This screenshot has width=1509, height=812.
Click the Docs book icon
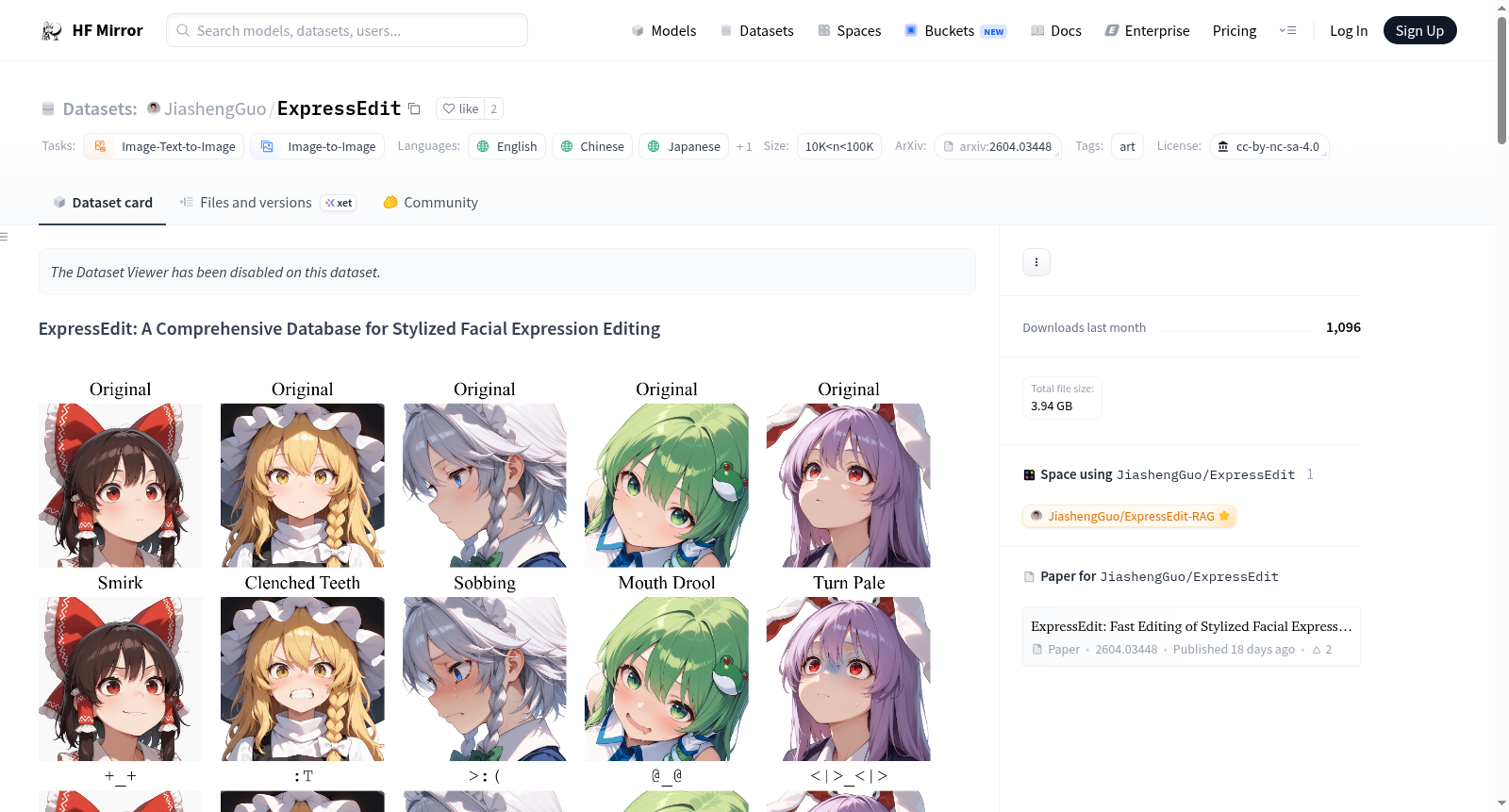click(x=1037, y=31)
